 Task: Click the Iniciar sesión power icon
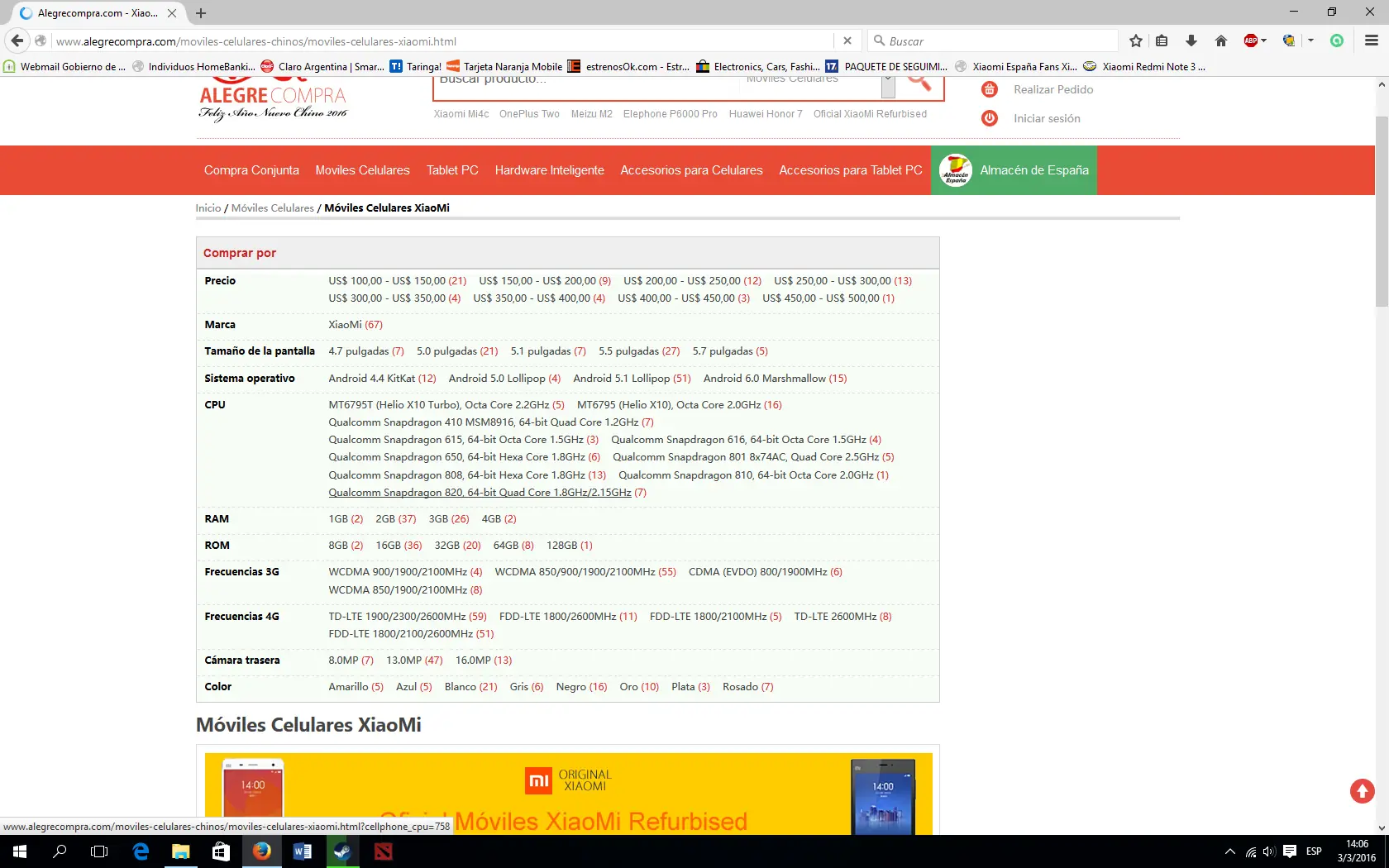point(990,118)
